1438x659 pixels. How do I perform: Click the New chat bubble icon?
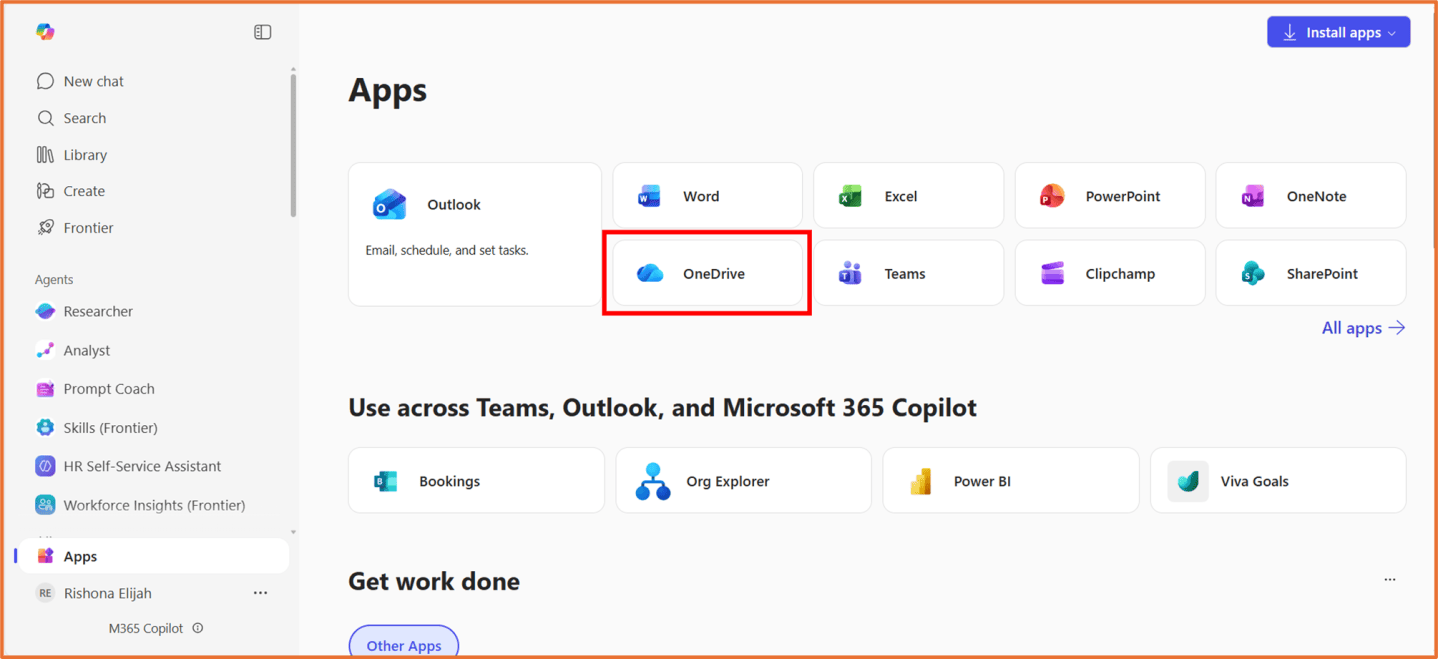tap(45, 81)
